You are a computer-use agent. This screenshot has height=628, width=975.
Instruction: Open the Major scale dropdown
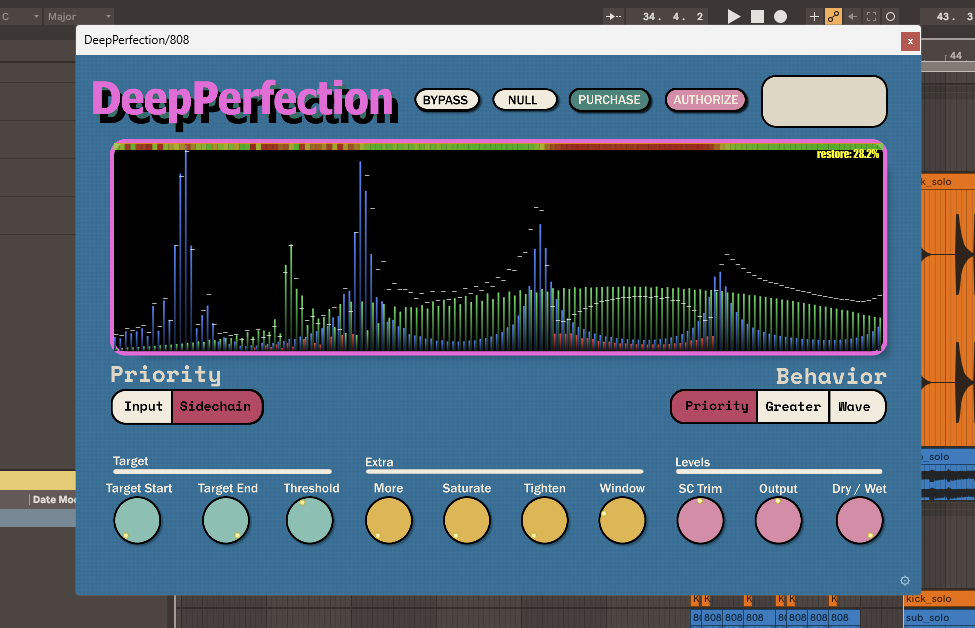80,16
